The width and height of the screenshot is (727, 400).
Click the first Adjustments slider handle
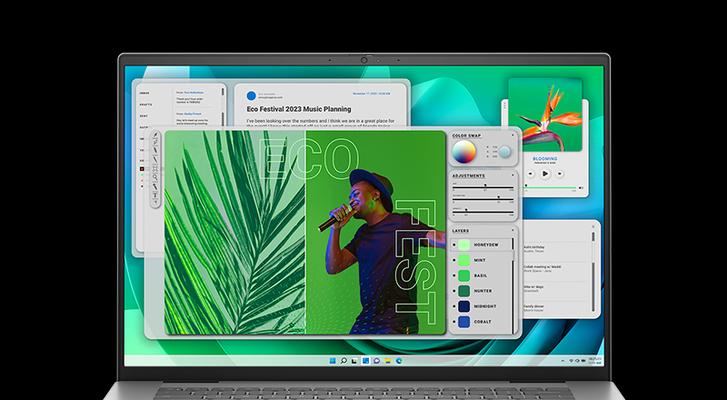click(485, 185)
